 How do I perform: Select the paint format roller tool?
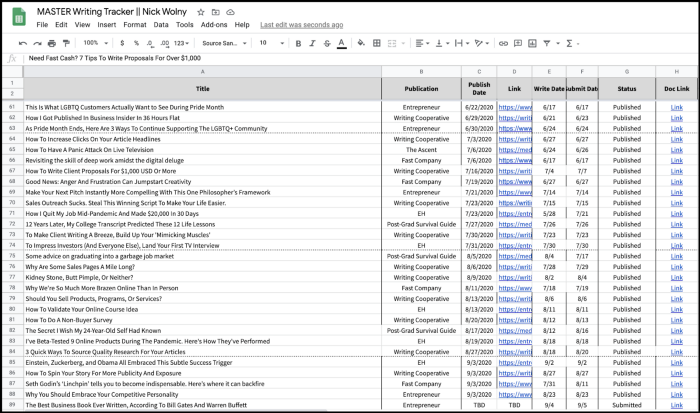tap(66, 43)
